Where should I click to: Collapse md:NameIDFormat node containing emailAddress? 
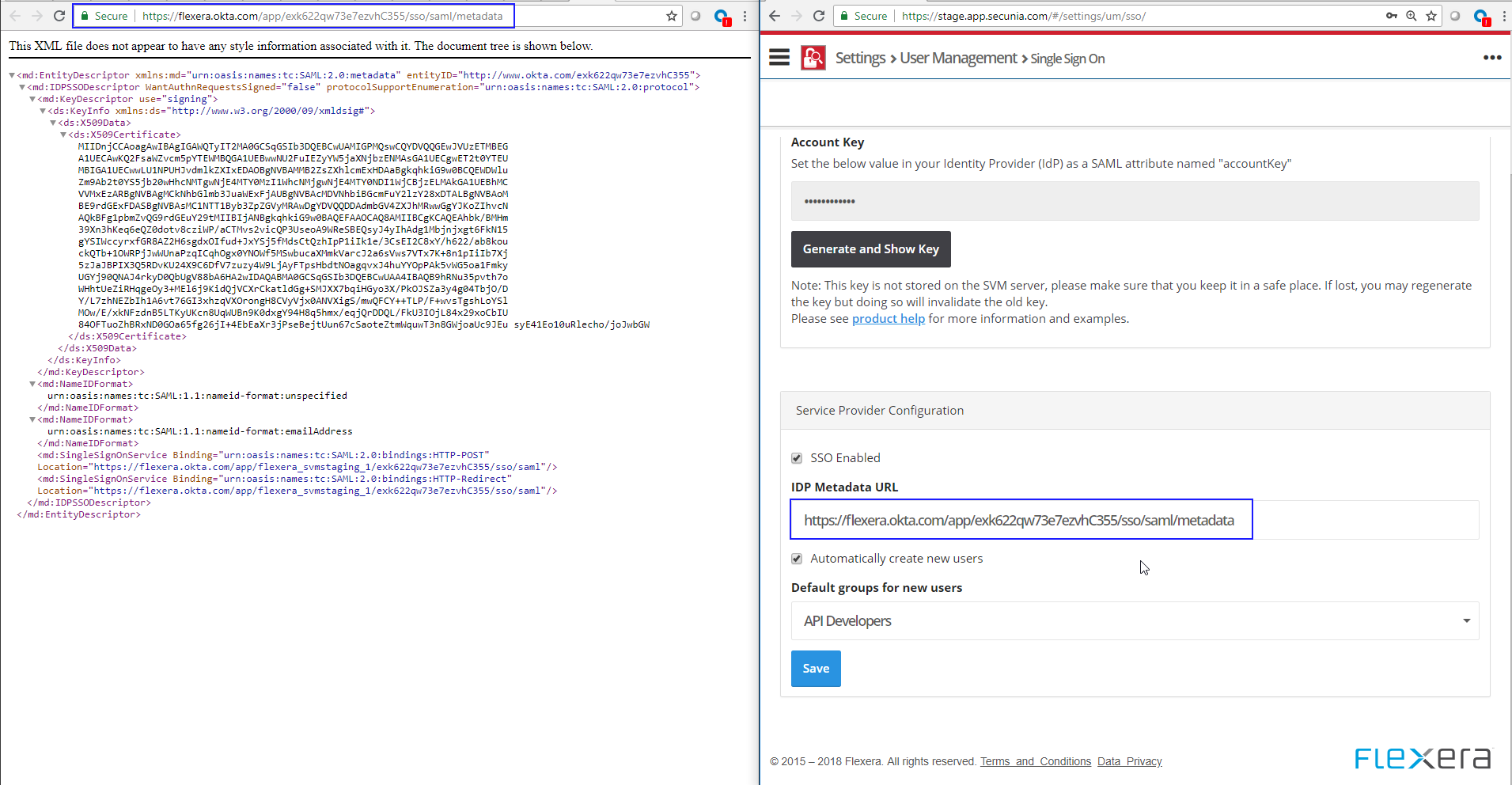tap(32, 419)
